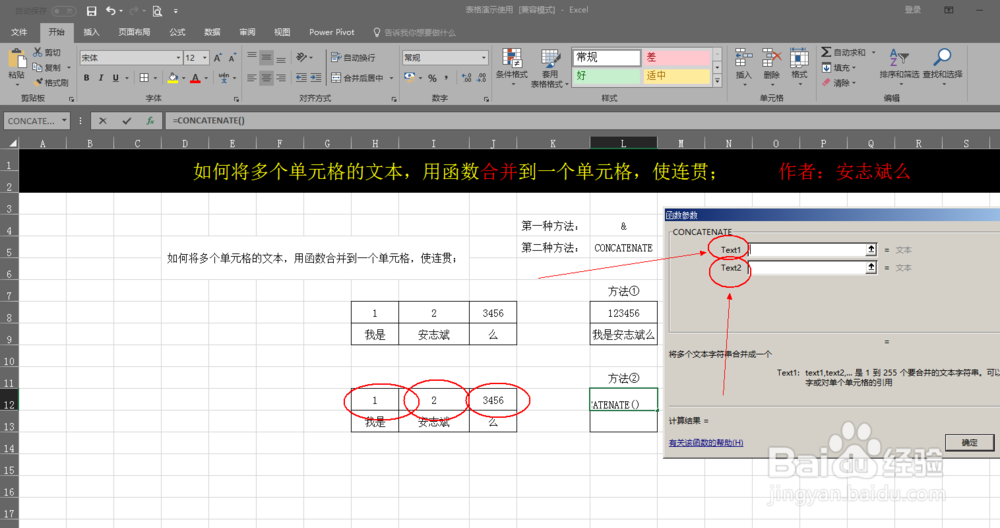
Task: Click the 插入 insert cells icon
Action: (x=744, y=58)
